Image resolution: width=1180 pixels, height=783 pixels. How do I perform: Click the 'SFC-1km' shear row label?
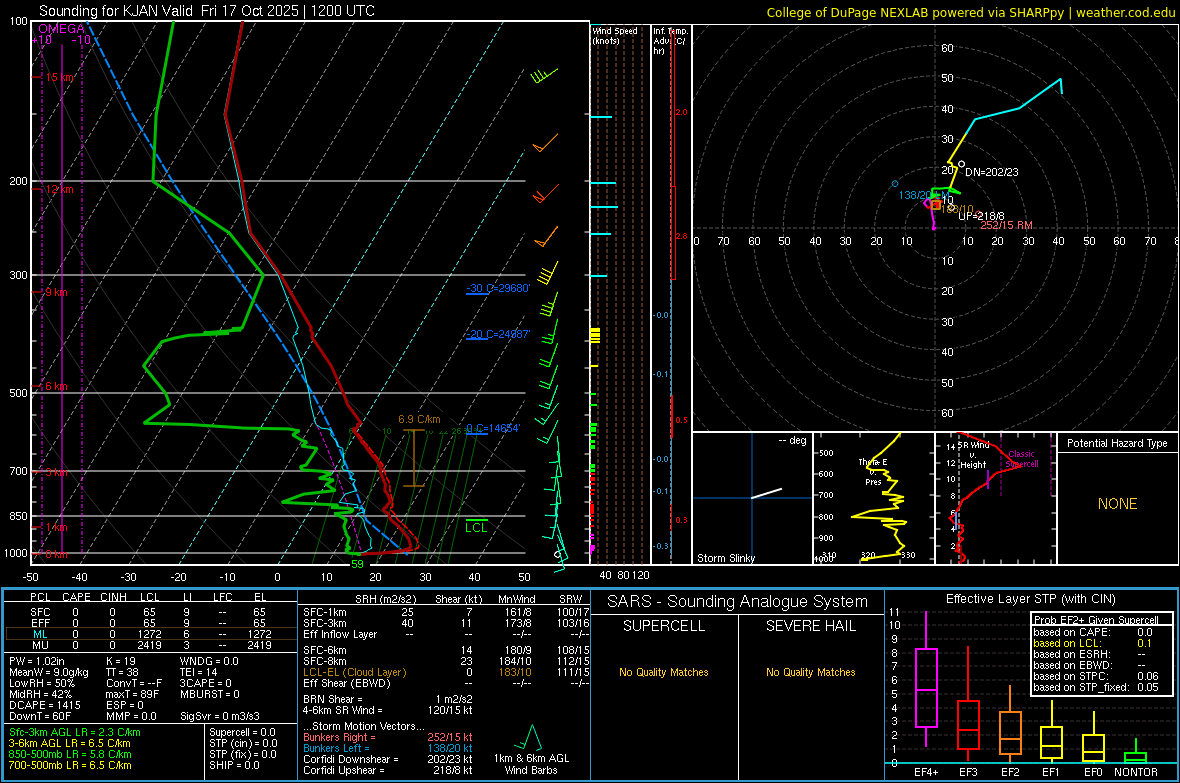click(x=325, y=612)
